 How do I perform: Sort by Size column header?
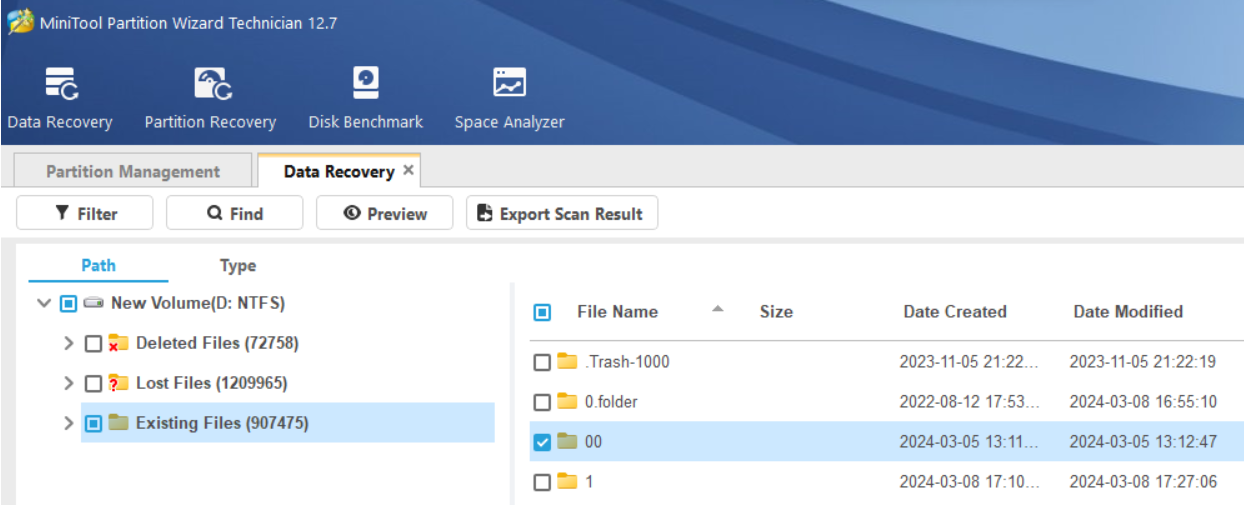point(776,312)
